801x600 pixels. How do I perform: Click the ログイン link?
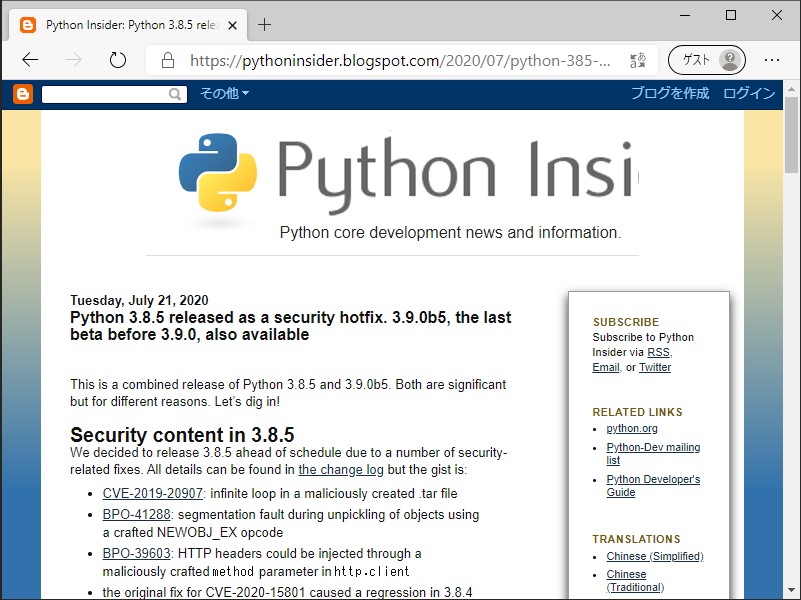751,93
